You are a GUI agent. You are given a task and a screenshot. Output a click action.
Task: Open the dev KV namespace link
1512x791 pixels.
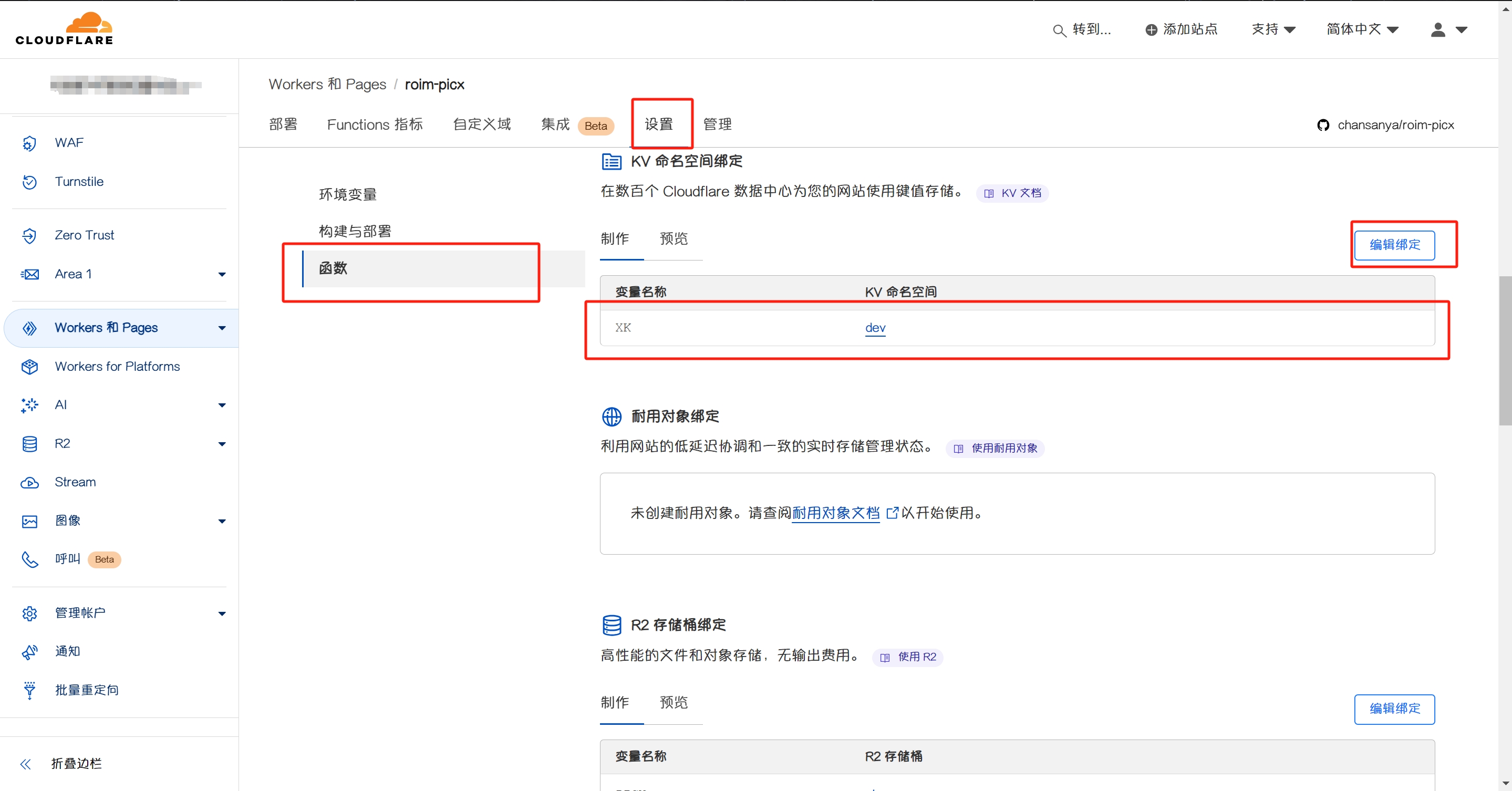875,327
